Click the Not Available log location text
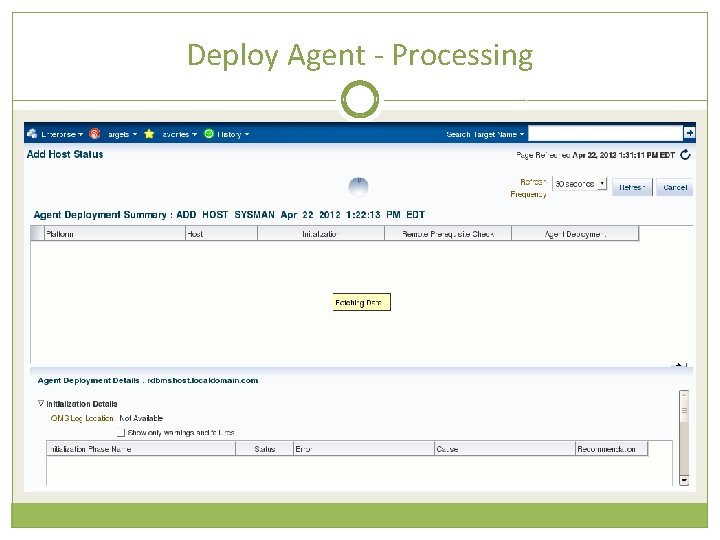Image resolution: width=720 pixels, height=540 pixels. (141, 418)
